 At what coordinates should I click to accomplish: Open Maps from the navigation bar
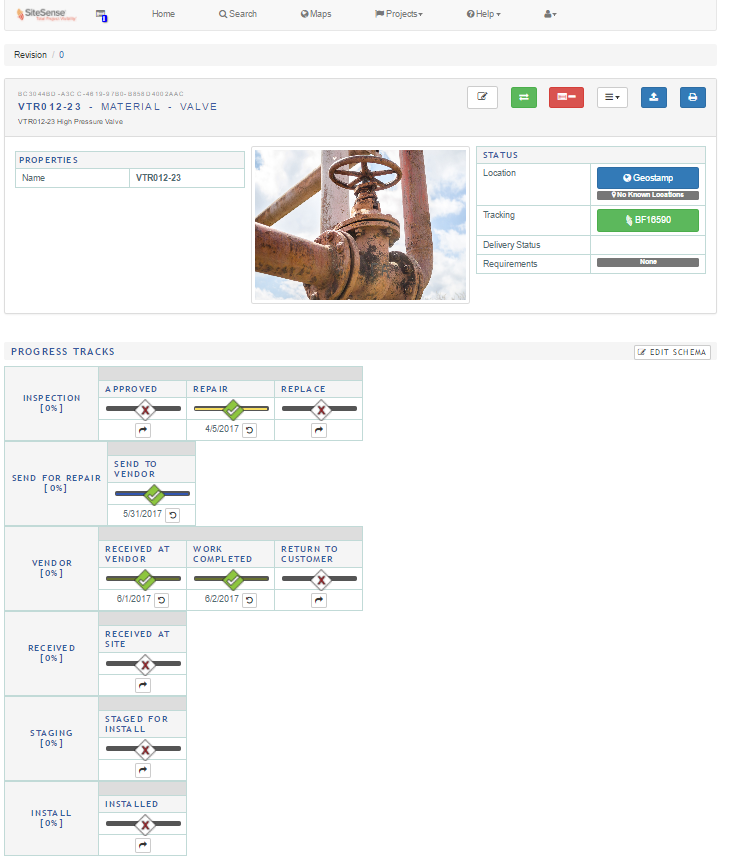coord(316,14)
